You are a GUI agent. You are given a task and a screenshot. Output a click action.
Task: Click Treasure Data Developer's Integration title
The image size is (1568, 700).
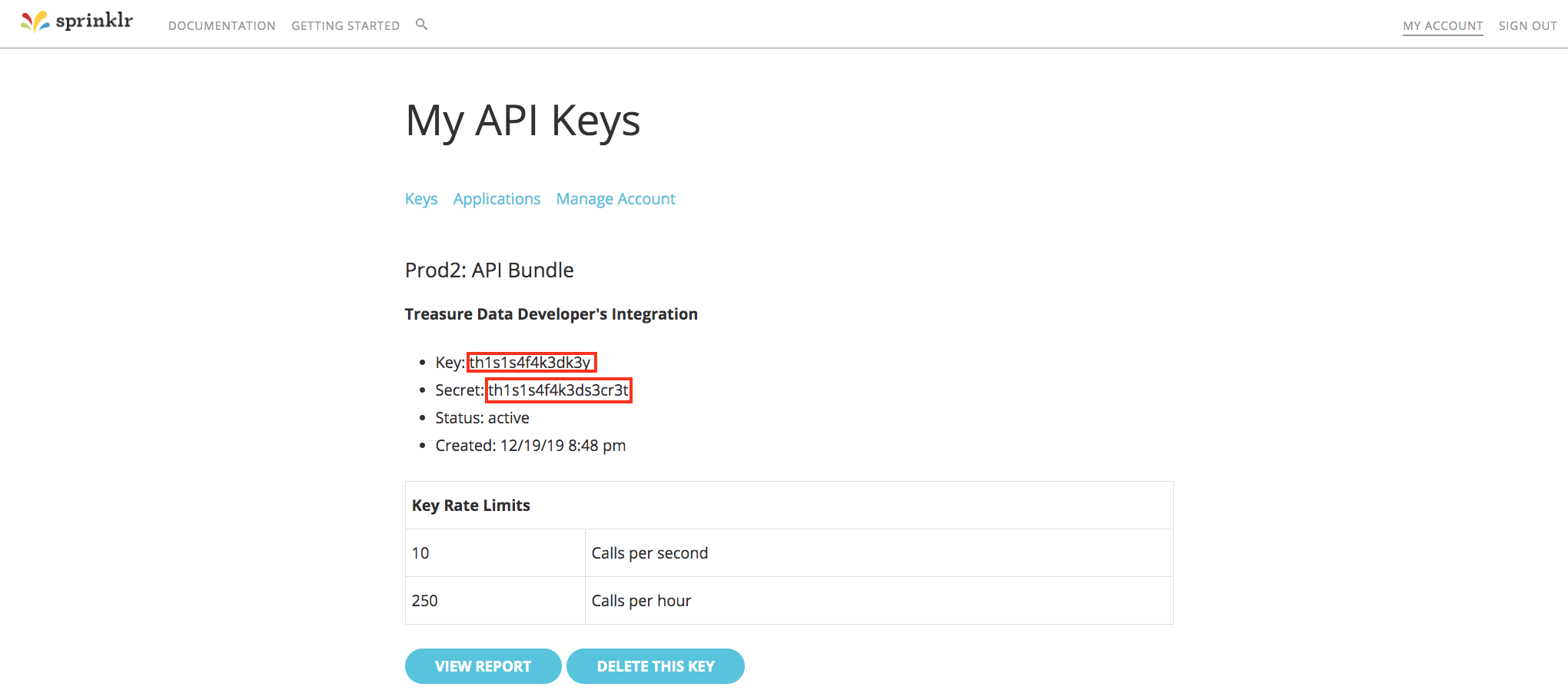point(551,314)
